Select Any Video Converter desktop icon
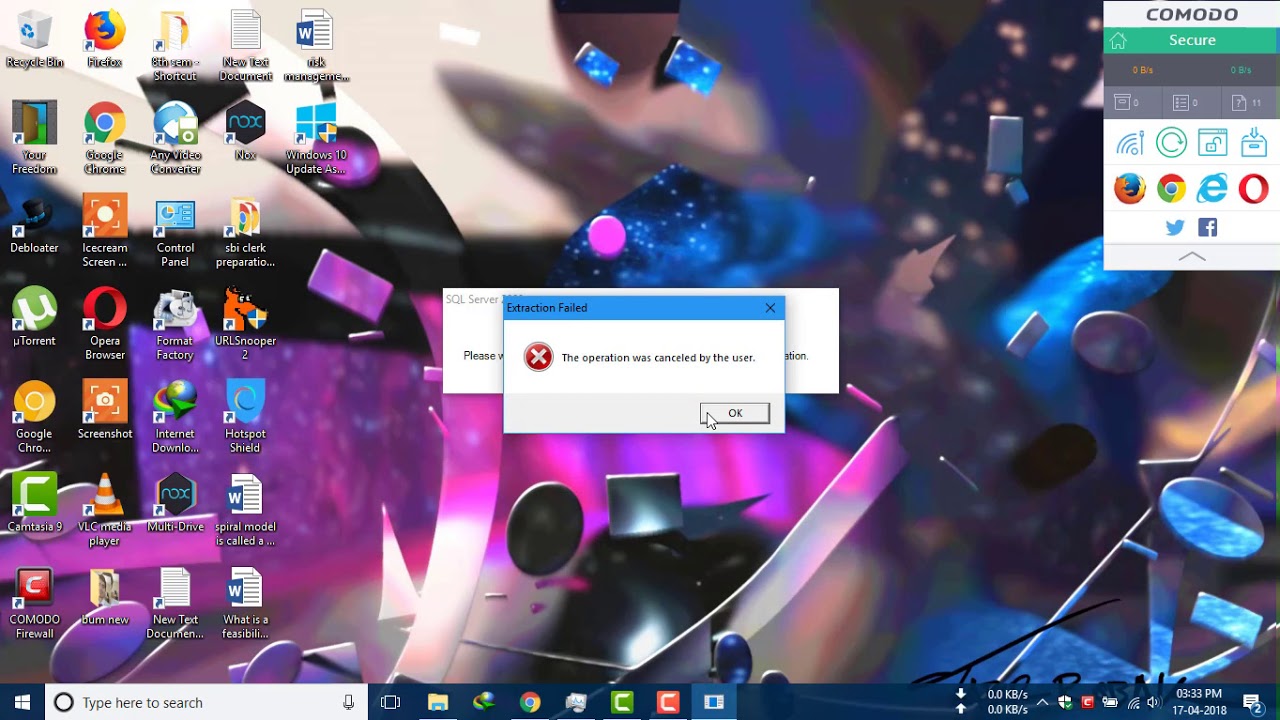The height and width of the screenshot is (720, 1280). coord(175,139)
